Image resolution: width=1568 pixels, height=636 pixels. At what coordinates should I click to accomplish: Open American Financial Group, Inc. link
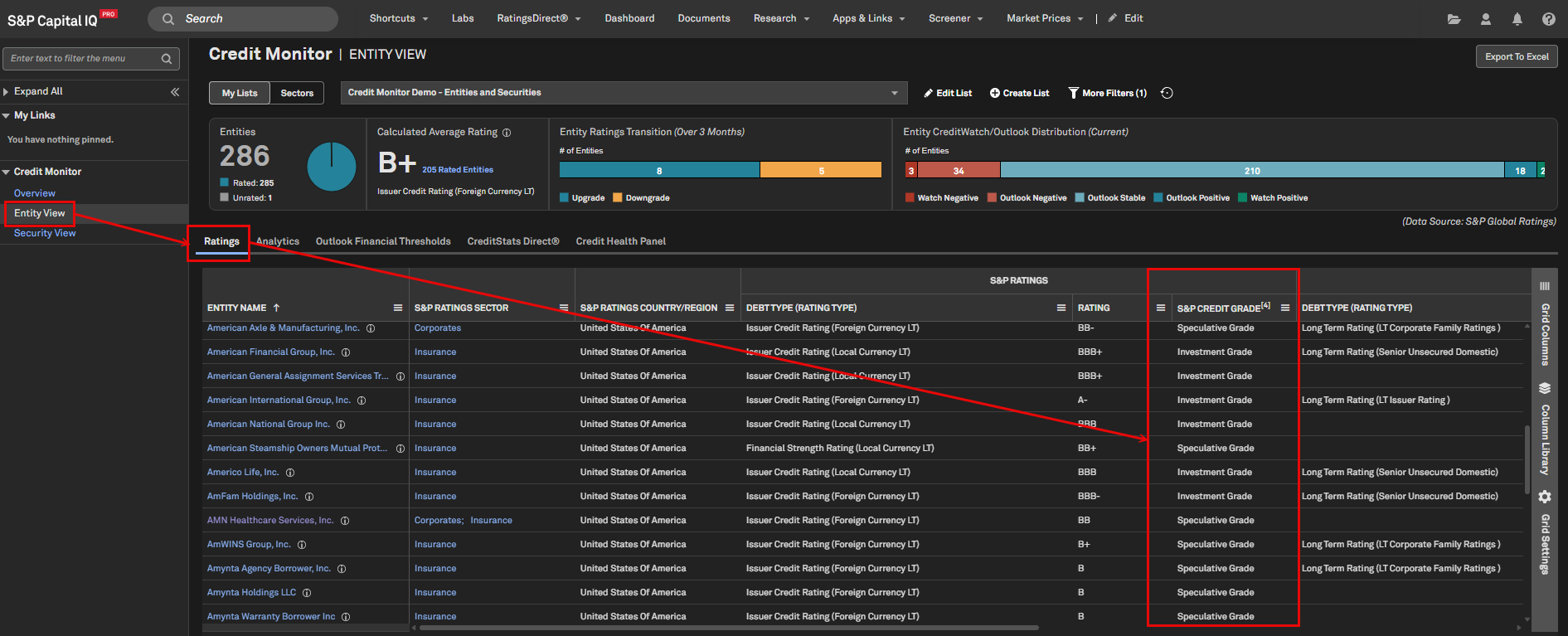[271, 352]
